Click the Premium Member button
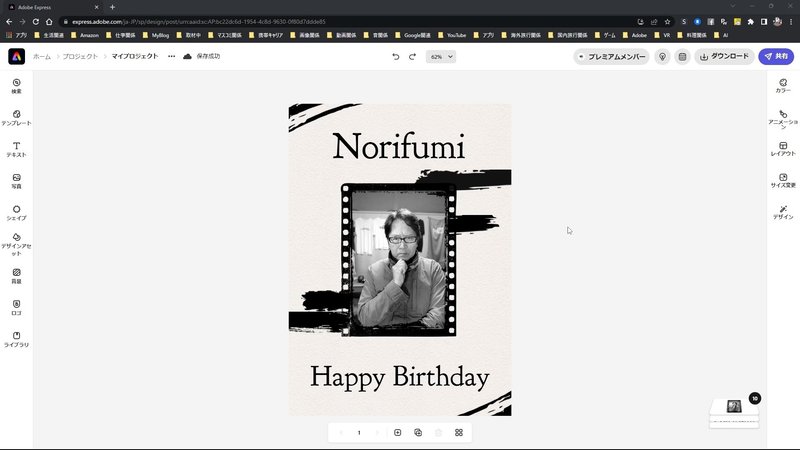The height and width of the screenshot is (450, 800). click(x=611, y=57)
